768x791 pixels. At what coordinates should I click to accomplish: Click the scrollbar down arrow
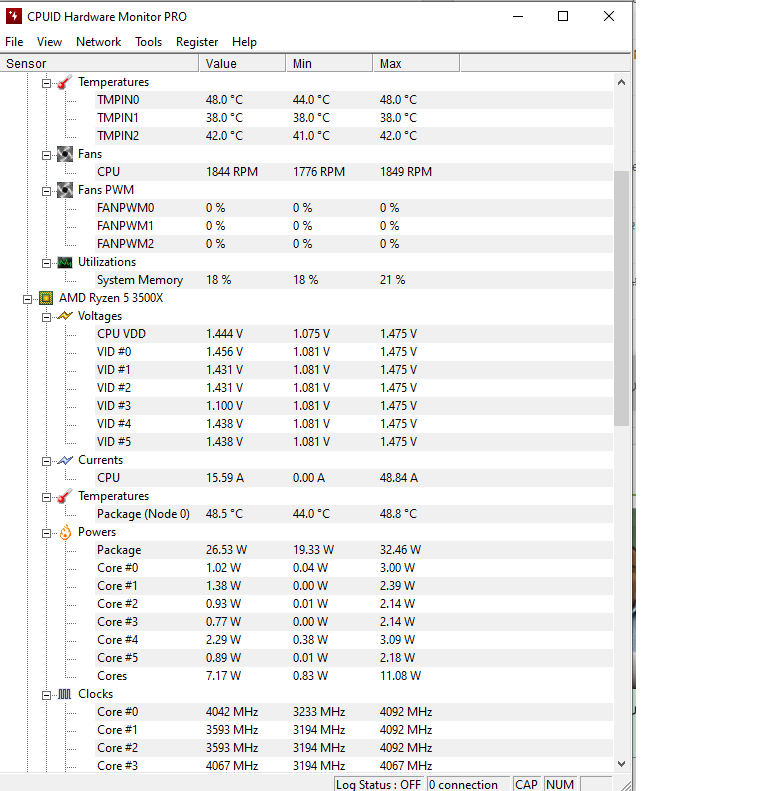tap(622, 764)
